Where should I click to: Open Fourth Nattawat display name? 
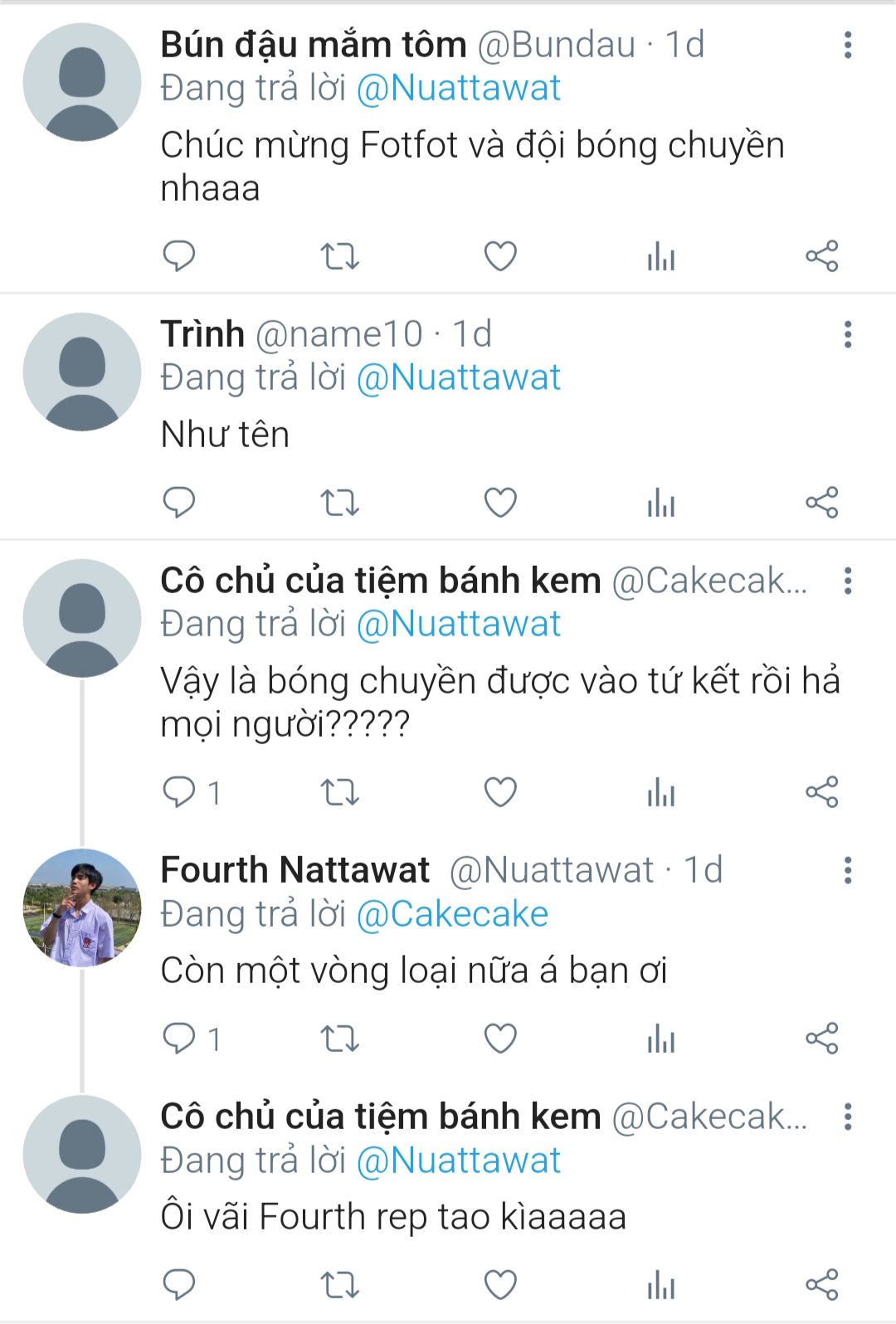[295, 870]
